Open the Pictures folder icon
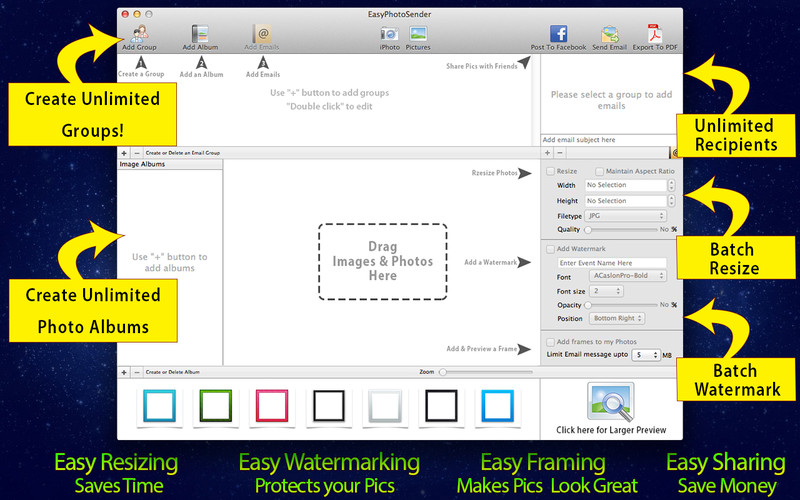 click(418, 34)
